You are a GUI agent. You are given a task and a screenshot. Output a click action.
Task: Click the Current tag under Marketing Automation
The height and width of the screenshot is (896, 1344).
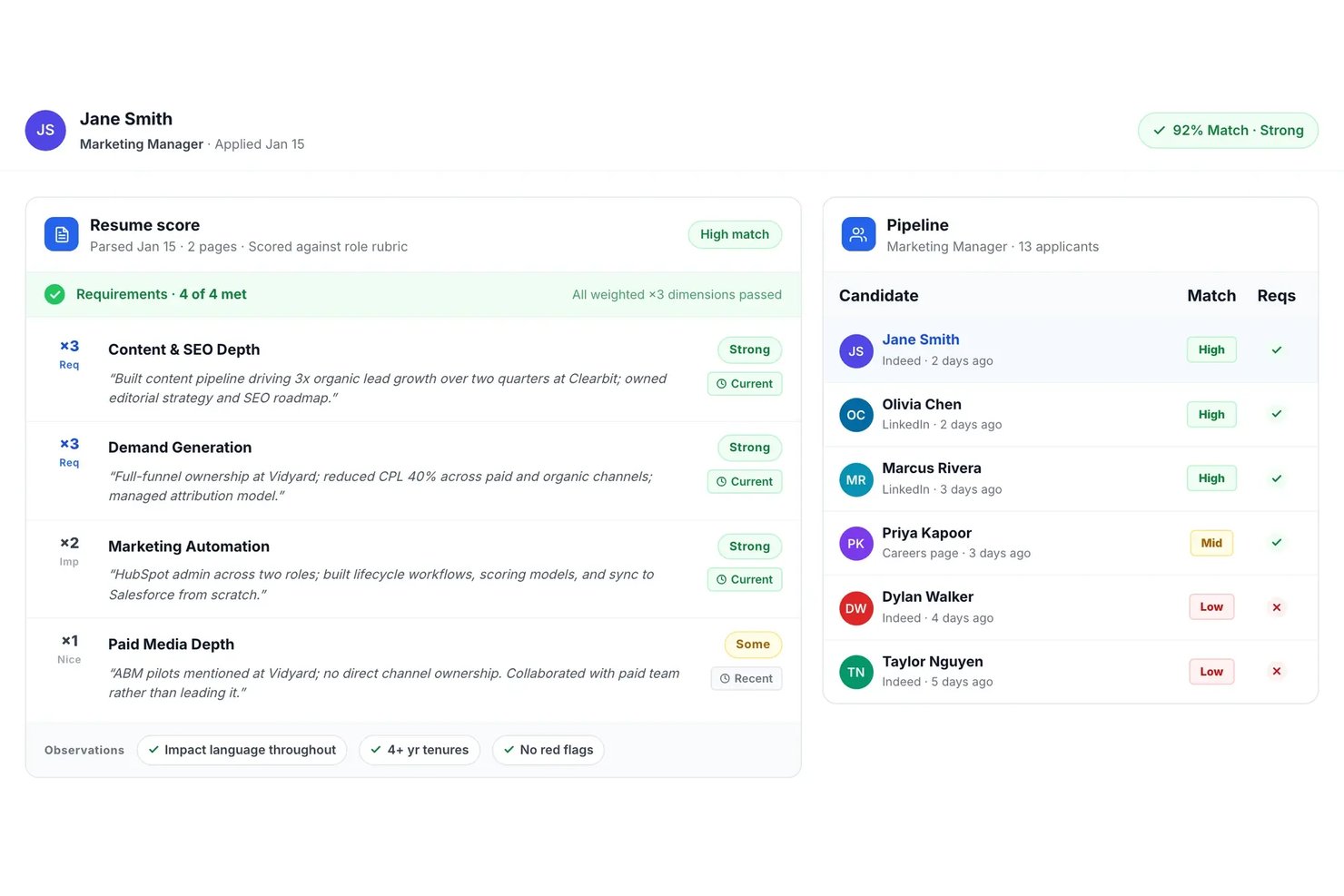pyautogui.click(x=745, y=580)
